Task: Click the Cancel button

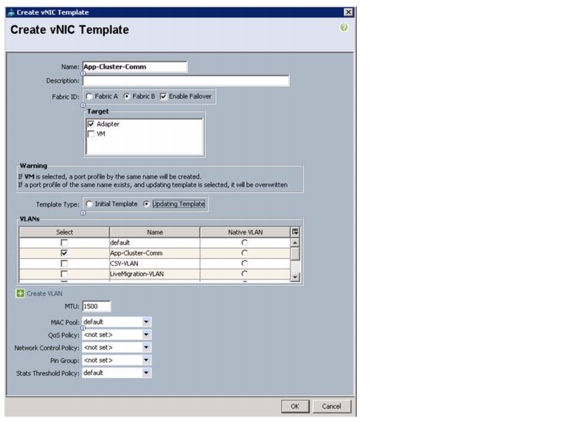Action: click(331, 406)
